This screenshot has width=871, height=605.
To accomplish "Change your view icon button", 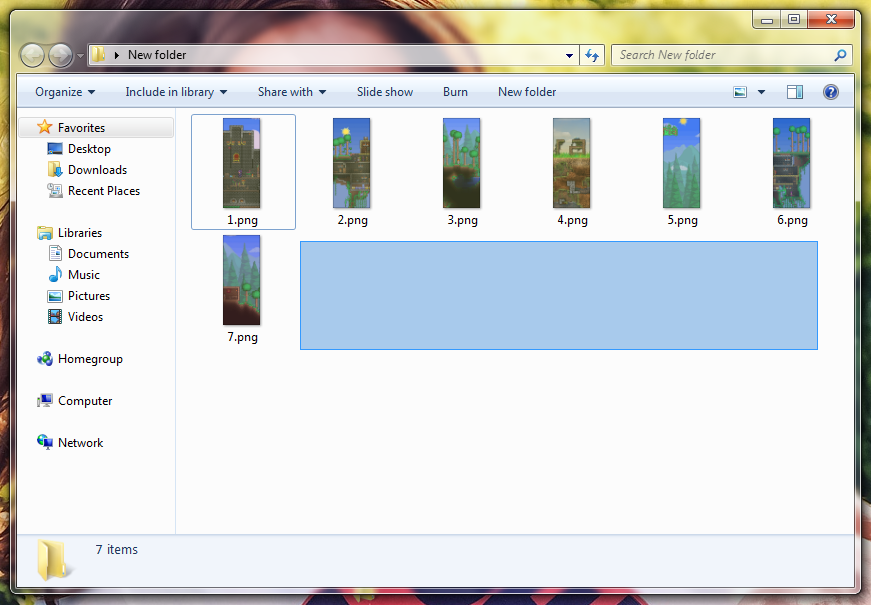I will 740,92.
